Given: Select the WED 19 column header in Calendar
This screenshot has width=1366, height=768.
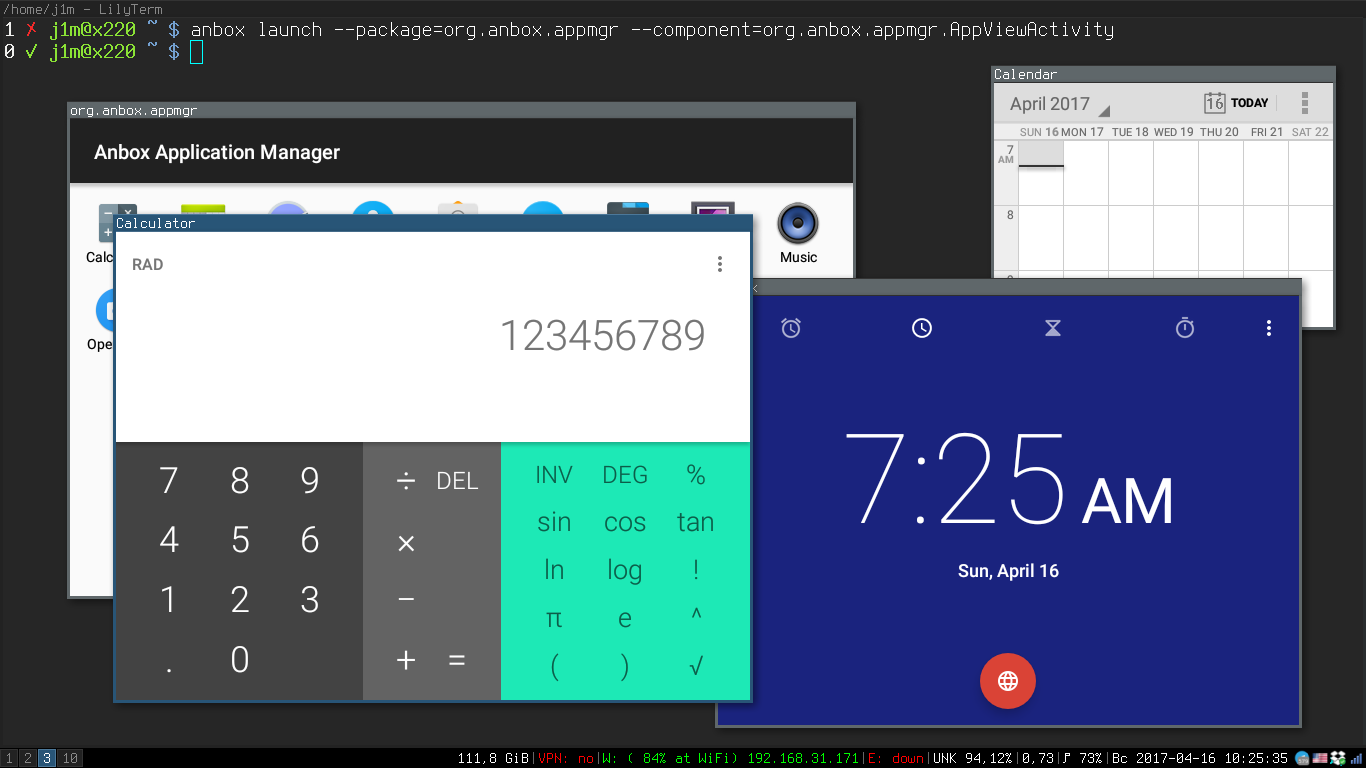Looking at the screenshot, I should tap(1174, 132).
